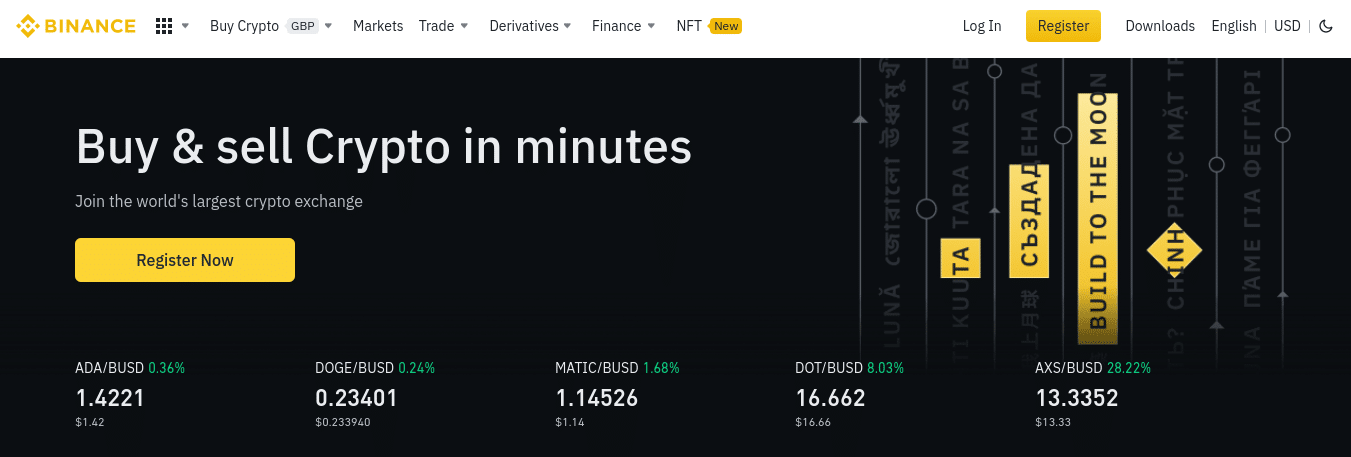The width and height of the screenshot is (1351, 457).
Task: Click the 28.22% change for AXS
Action: pos(1128,368)
